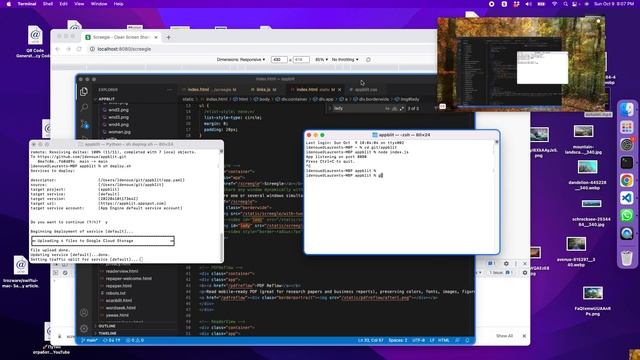Open the No throttling dropdown
This screenshot has height=360, width=640.
[x=345, y=60]
